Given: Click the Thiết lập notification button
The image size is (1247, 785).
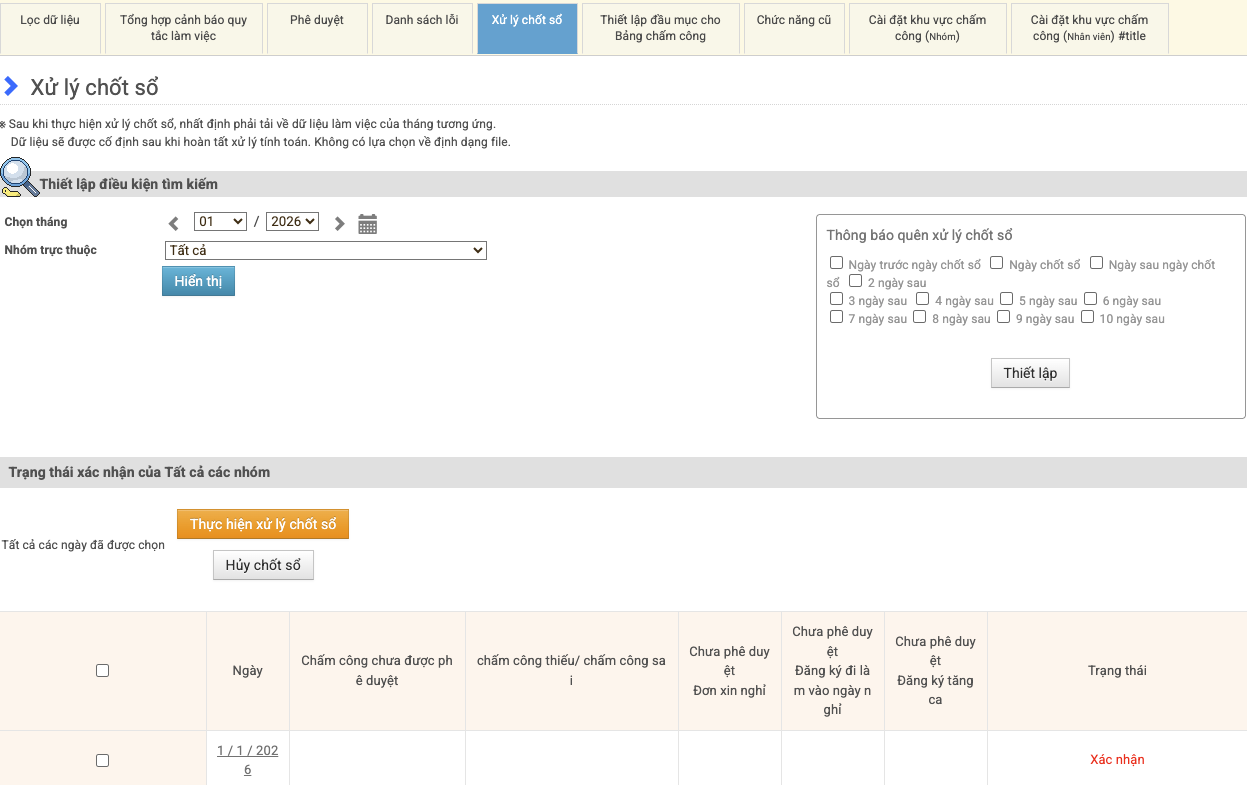Looking at the screenshot, I should pyautogui.click(x=1030, y=373).
